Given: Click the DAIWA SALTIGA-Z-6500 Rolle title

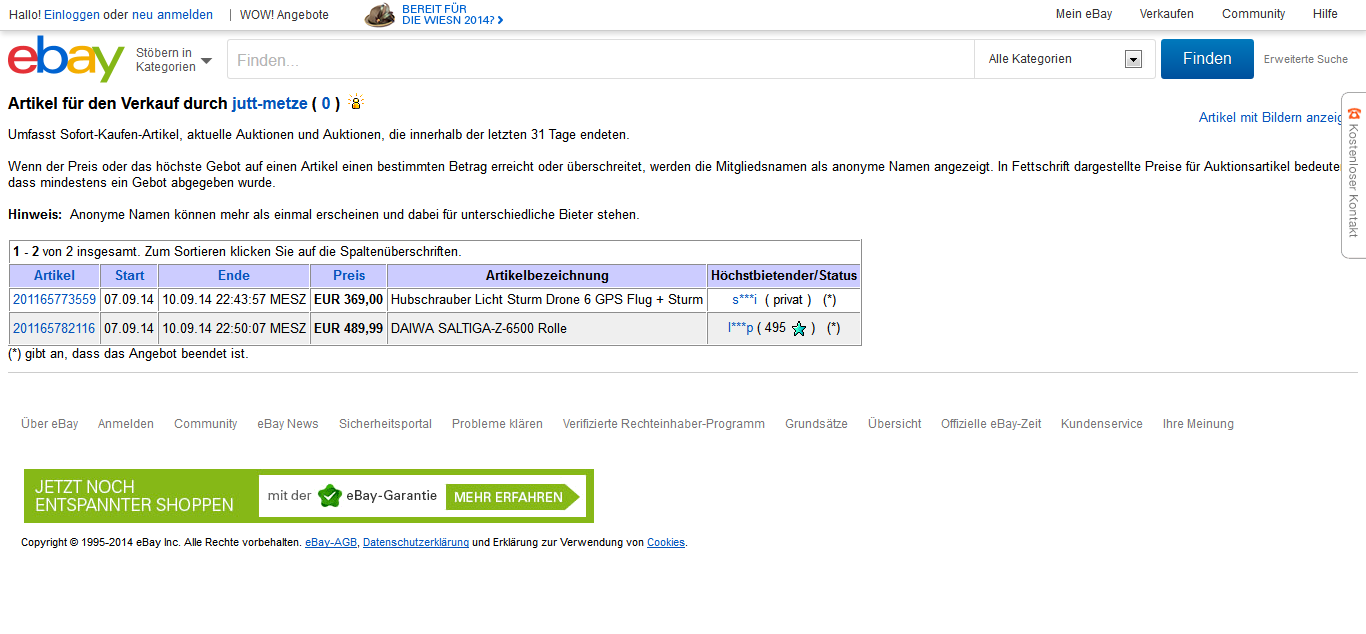Looking at the screenshot, I should (479, 328).
